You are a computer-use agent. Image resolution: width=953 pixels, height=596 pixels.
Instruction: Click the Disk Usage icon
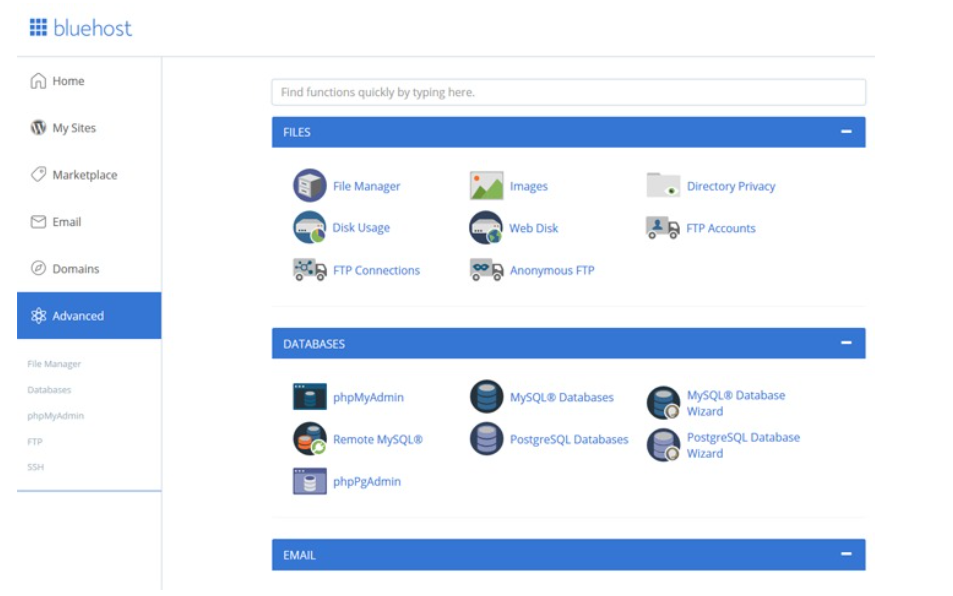[309, 227]
